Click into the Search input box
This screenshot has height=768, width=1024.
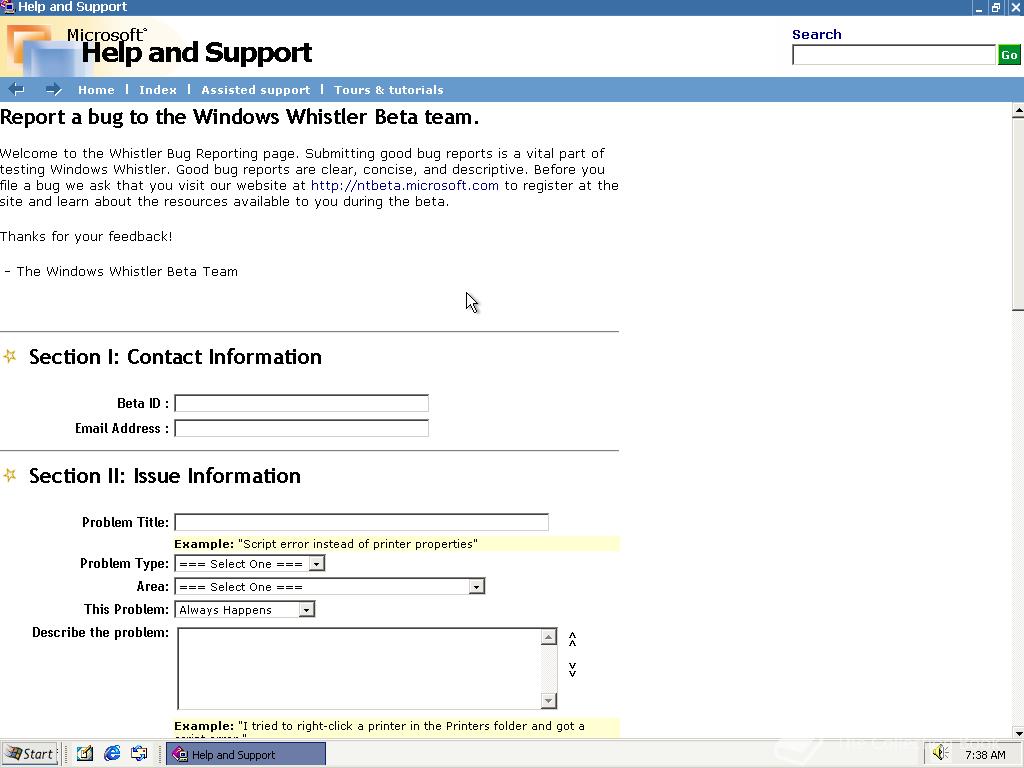click(x=893, y=56)
